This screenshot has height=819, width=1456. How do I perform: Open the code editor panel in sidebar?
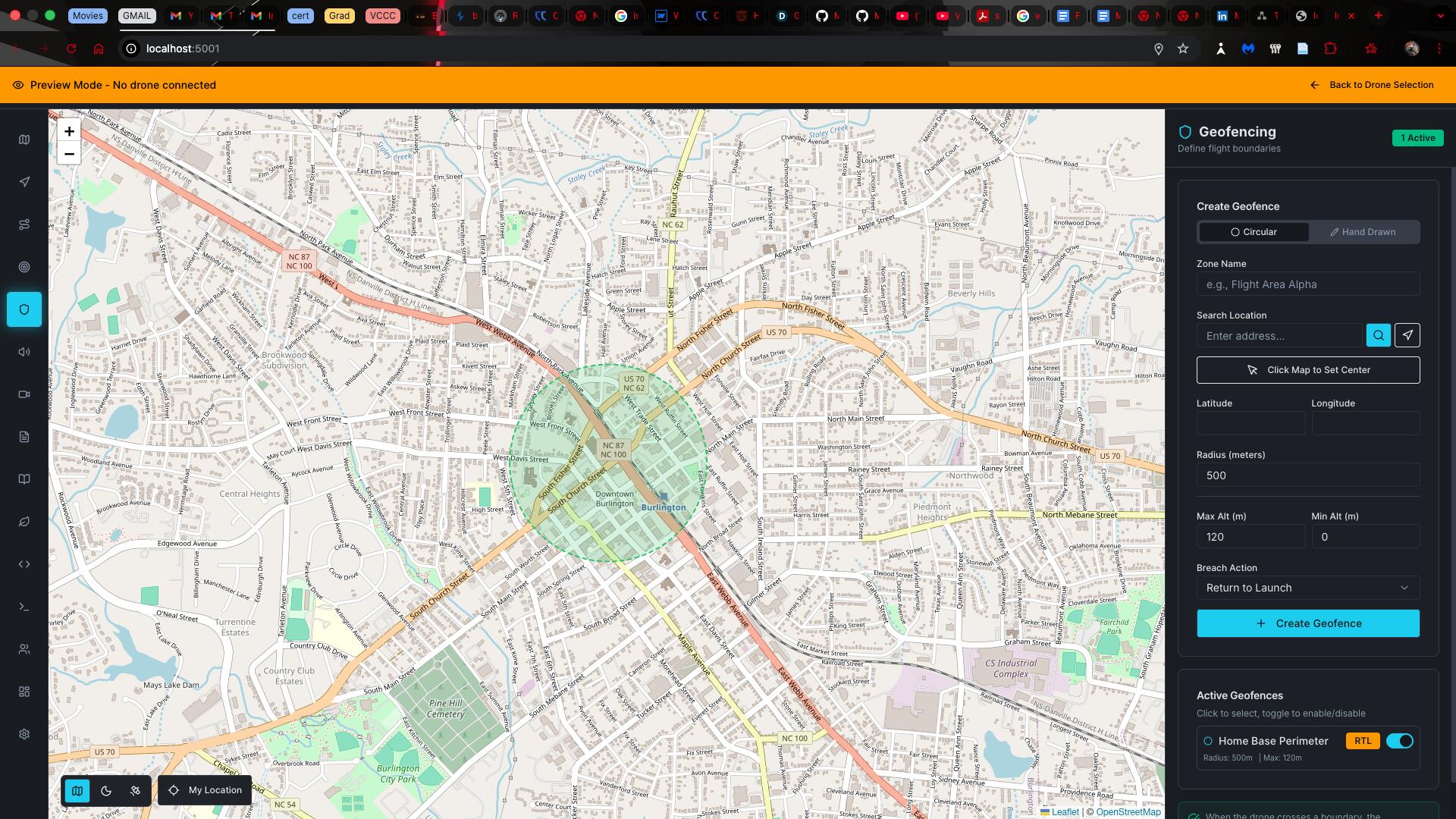(x=24, y=563)
